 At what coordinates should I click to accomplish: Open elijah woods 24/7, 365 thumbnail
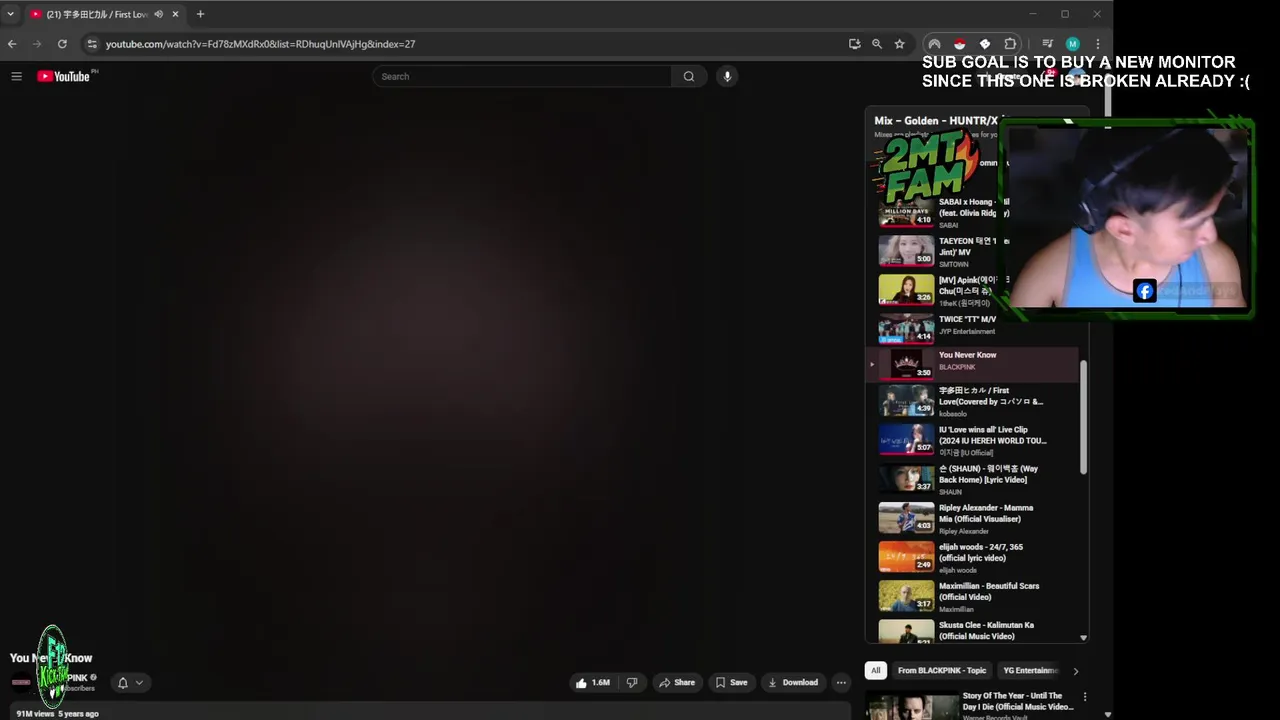906,557
